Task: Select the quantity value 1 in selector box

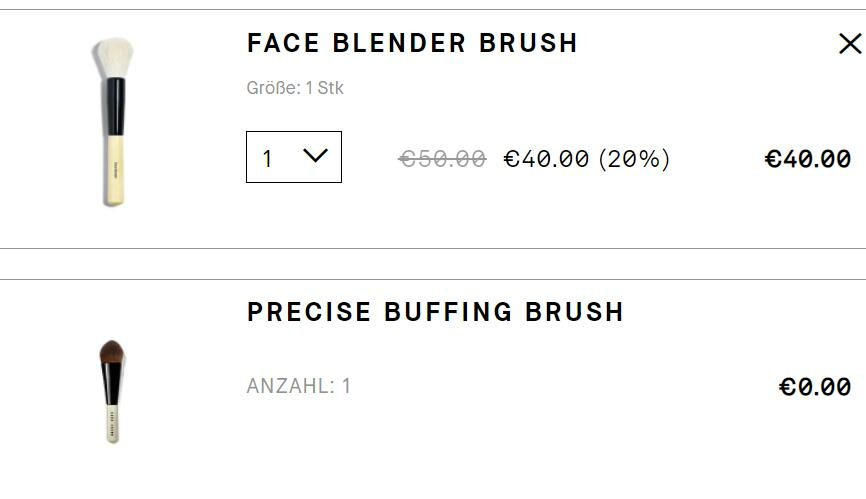Action: coord(267,159)
